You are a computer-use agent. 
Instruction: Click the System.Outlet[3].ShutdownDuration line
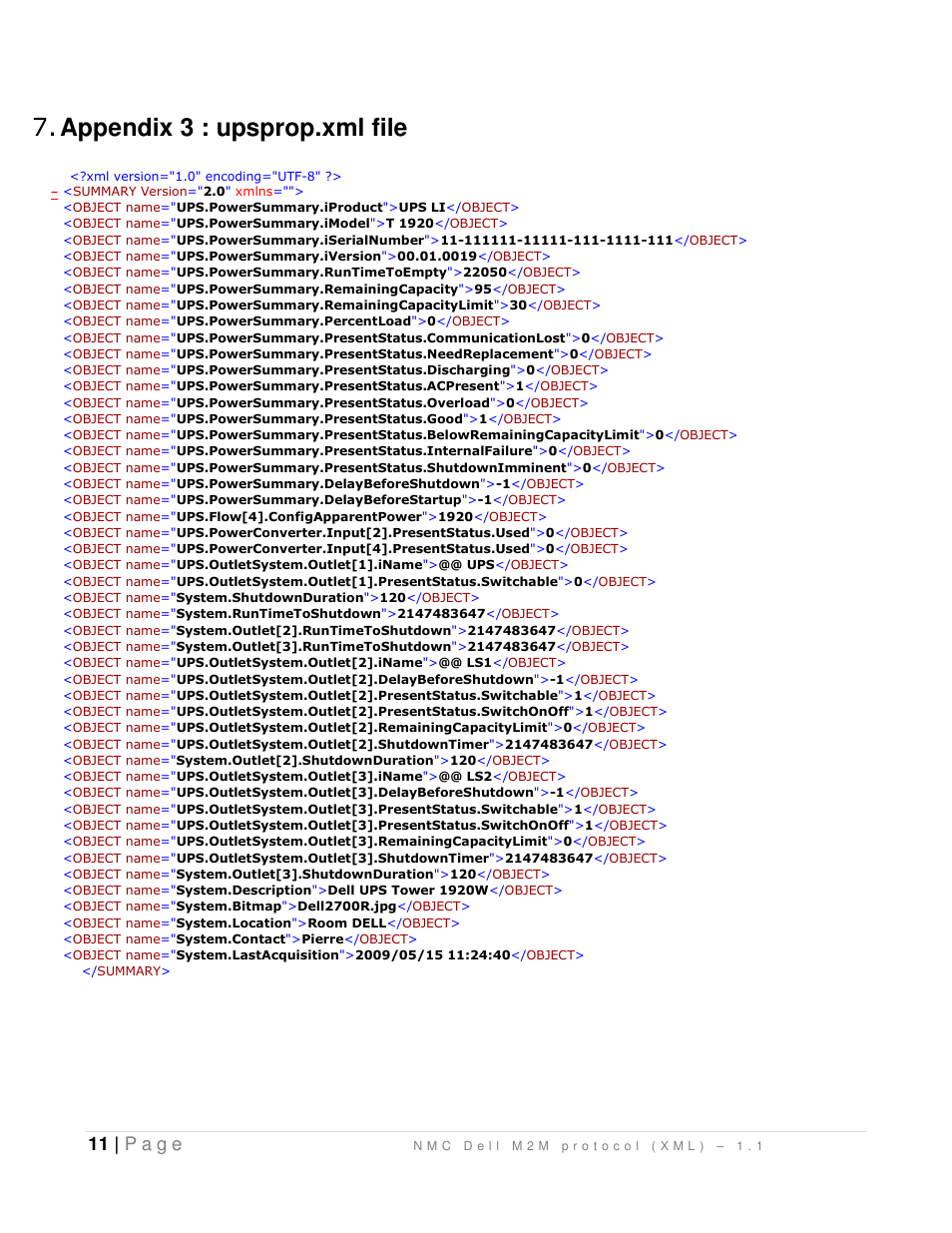pyautogui.click(x=306, y=875)
